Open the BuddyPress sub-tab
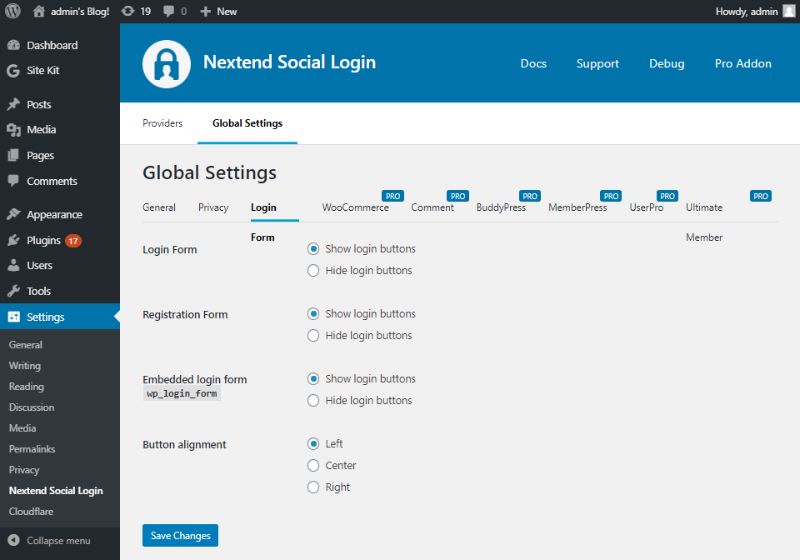Image resolution: width=800 pixels, height=560 pixels. tap(501, 207)
